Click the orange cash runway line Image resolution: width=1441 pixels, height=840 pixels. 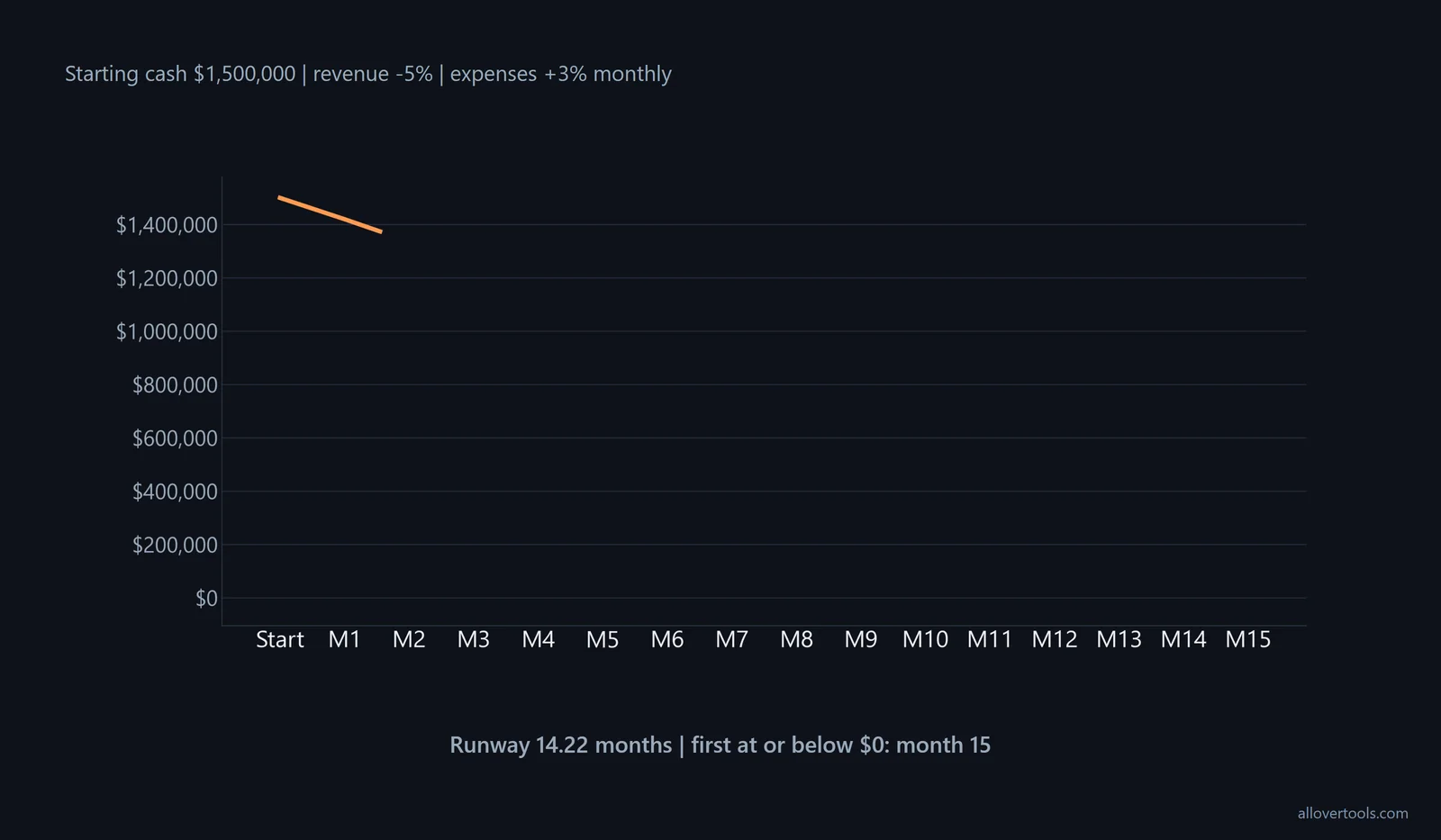click(331, 214)
